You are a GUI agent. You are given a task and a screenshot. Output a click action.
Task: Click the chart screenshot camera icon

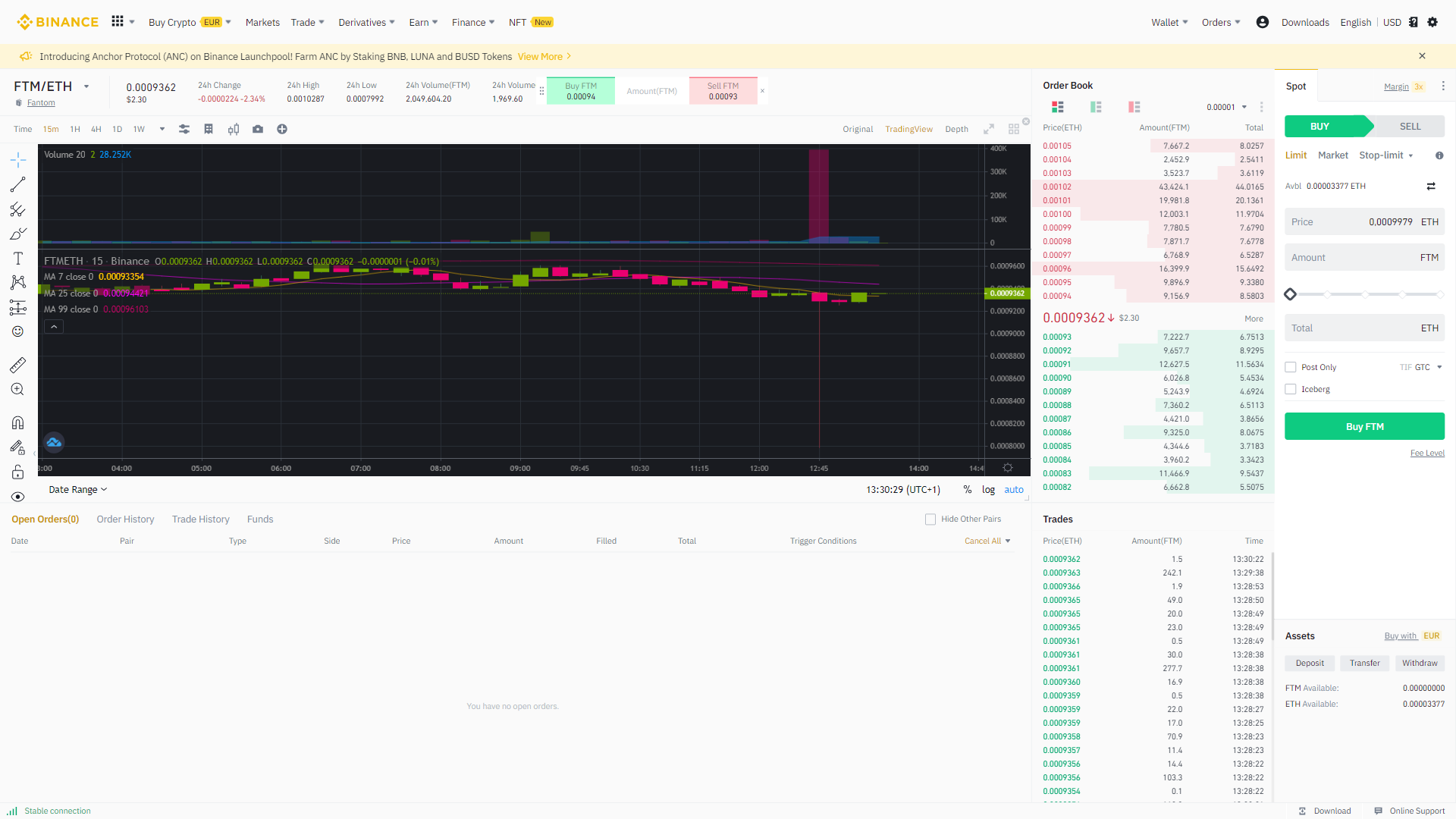258,129
